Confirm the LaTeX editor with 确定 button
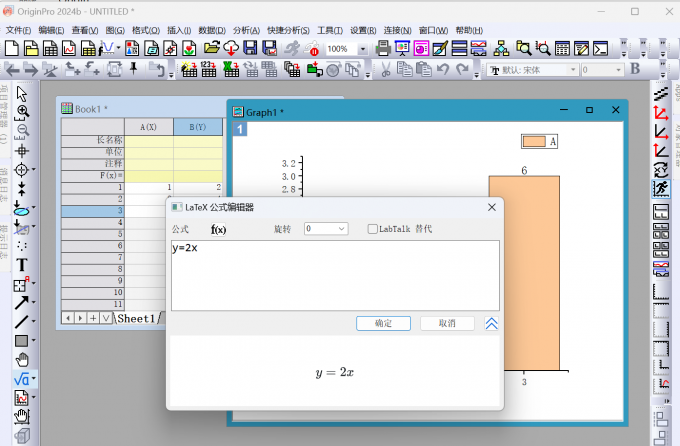 pyautogui.click(x=383, y=323)
